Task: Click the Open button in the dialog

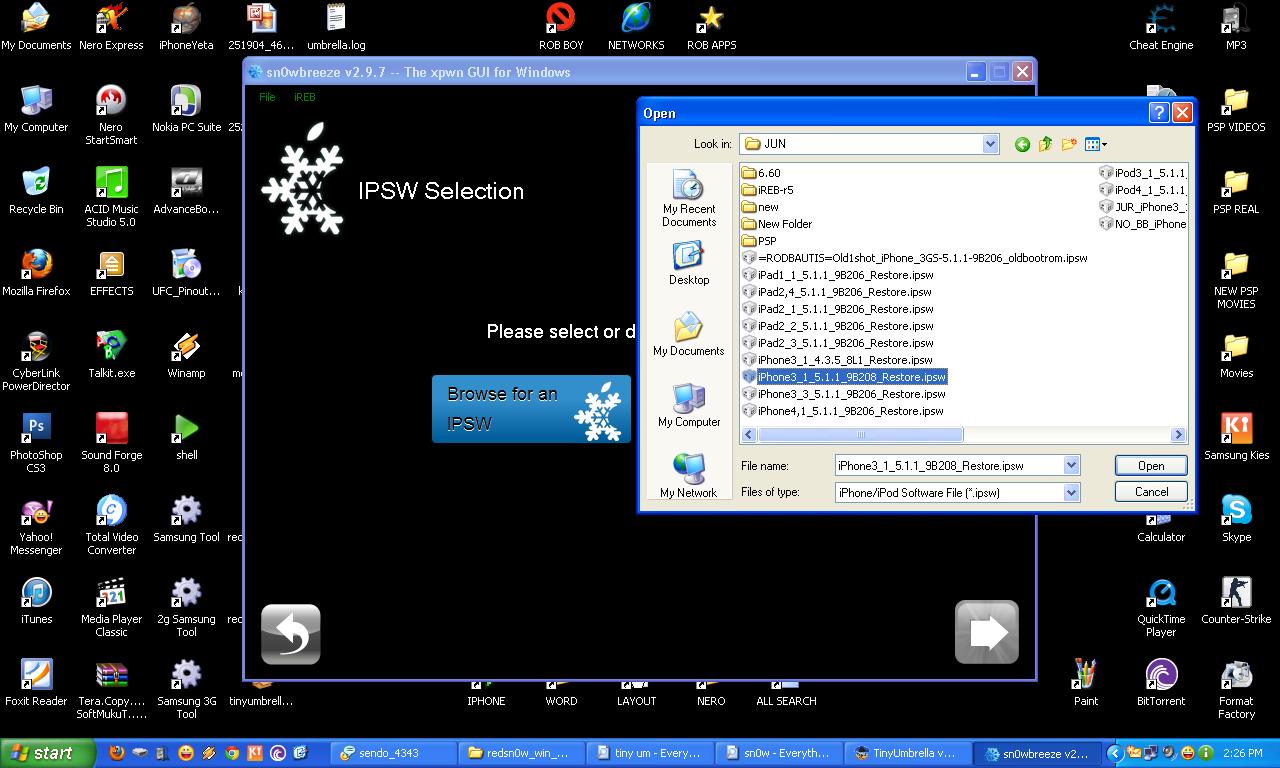Action: (x=1151, y=466)
